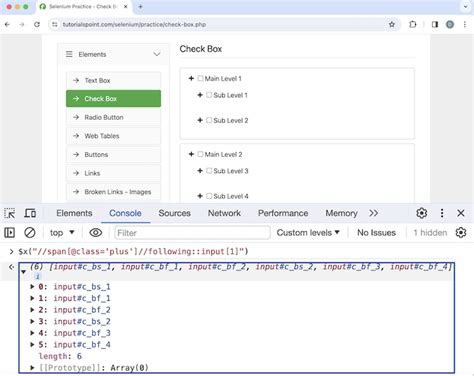474x376 pixels.
Task: Open Text Box practice page link
Action: (113, 80)
